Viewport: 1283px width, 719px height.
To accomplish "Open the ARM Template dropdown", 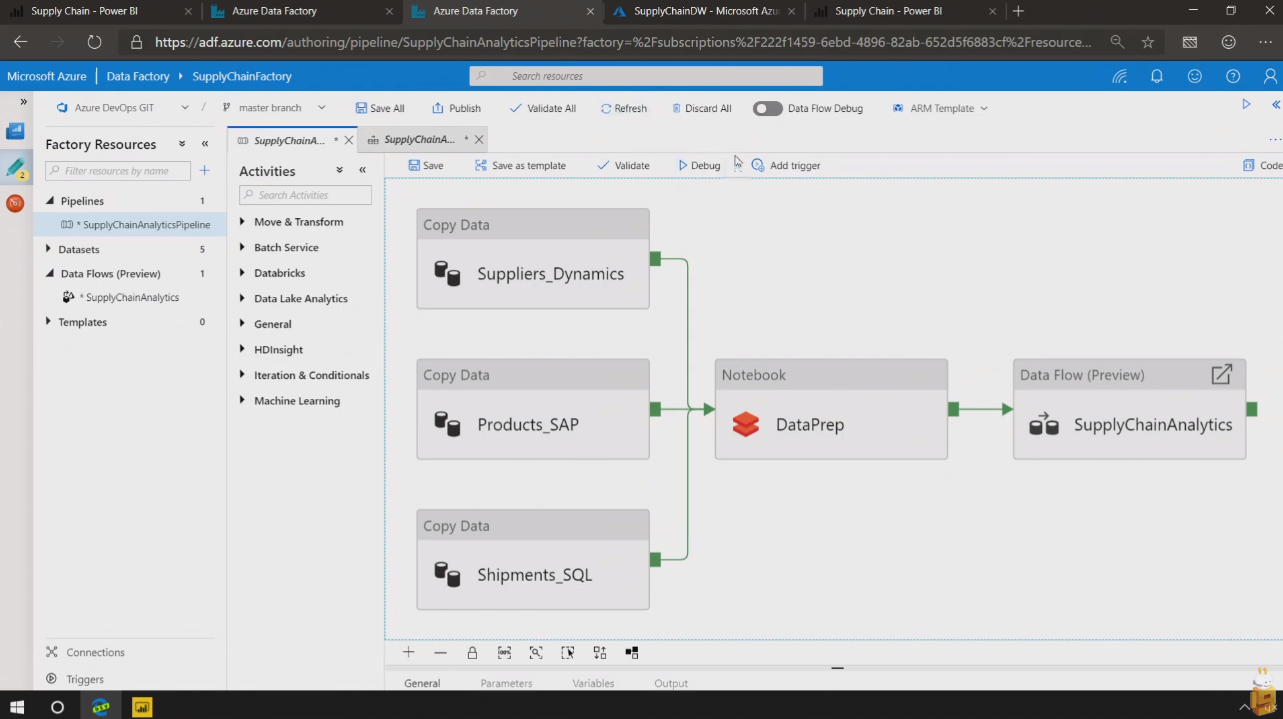I will coord(940,108).
